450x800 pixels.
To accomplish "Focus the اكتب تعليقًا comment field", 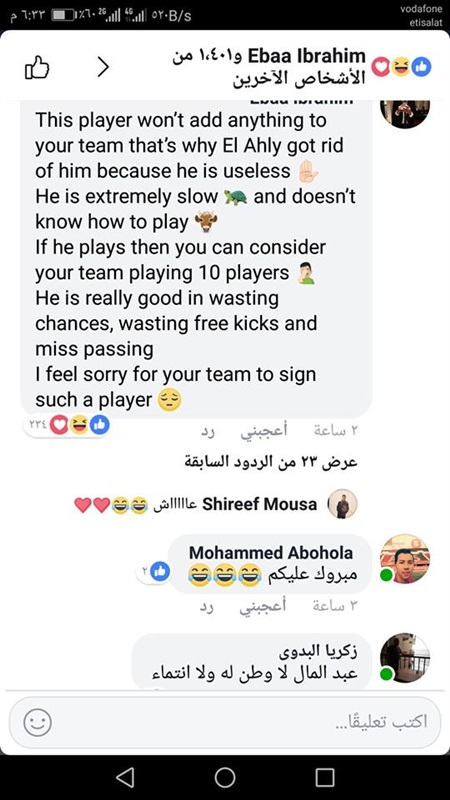I will [225, 722].
